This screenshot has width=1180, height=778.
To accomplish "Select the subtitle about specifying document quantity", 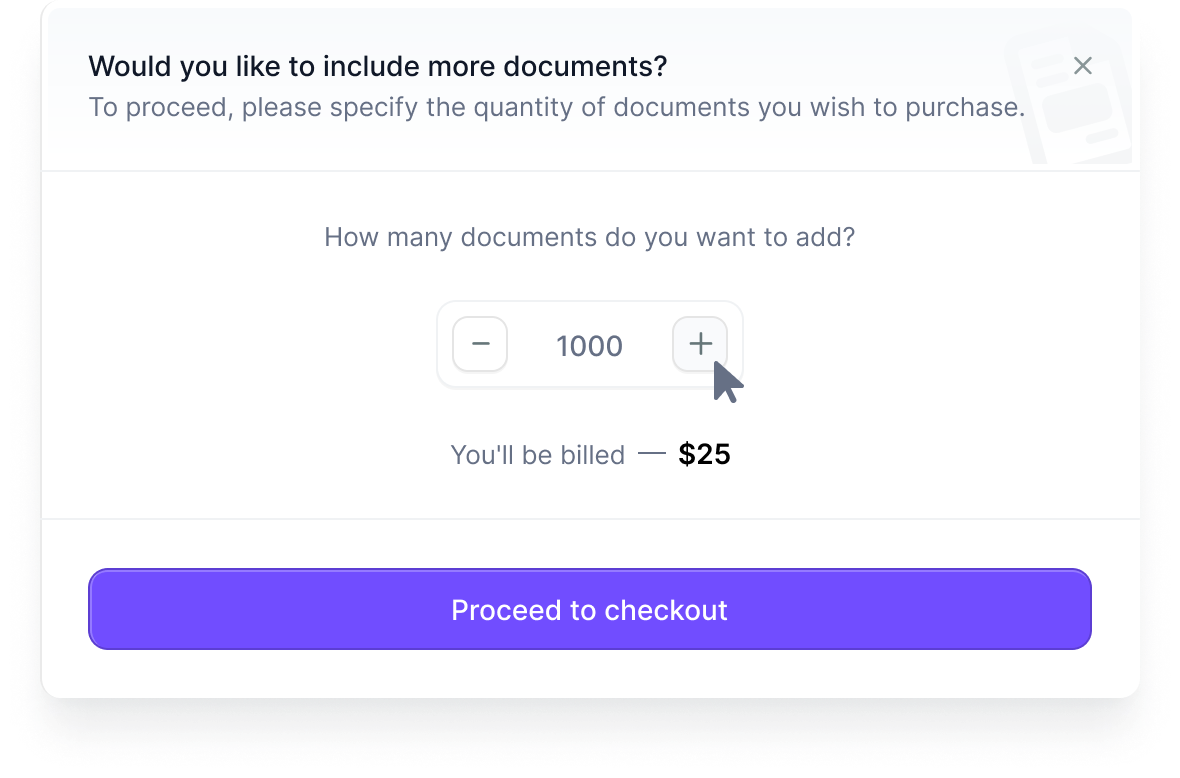I will [557, 107].
